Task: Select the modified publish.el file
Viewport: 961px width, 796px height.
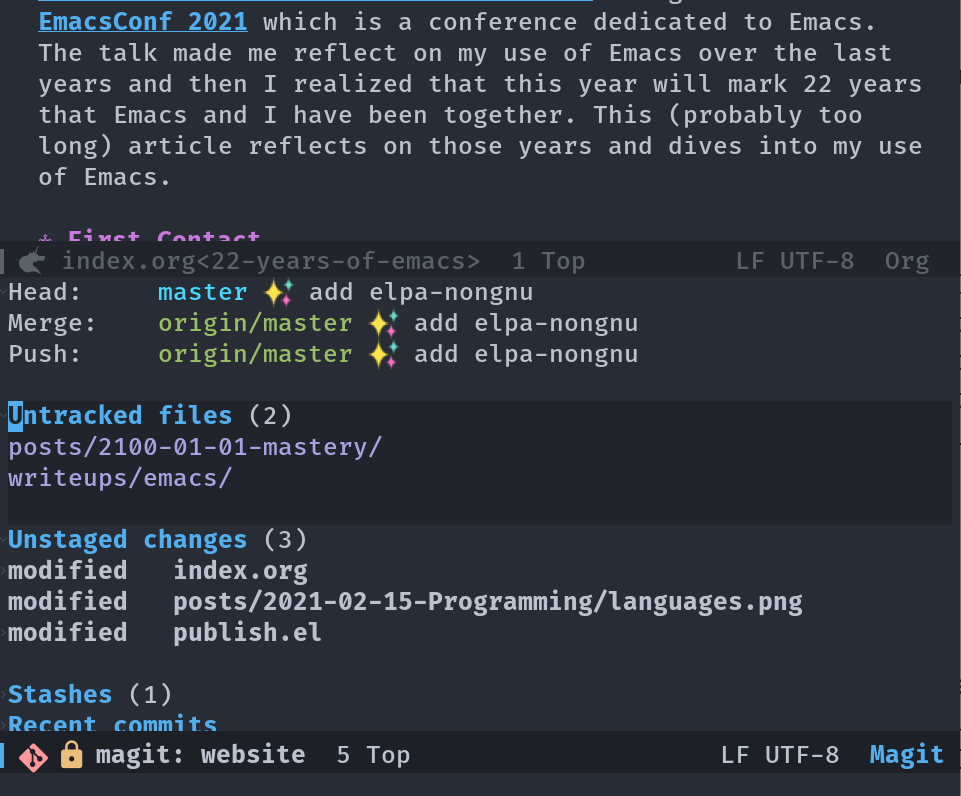Action: pyautogui.click(x=165, y=632)
